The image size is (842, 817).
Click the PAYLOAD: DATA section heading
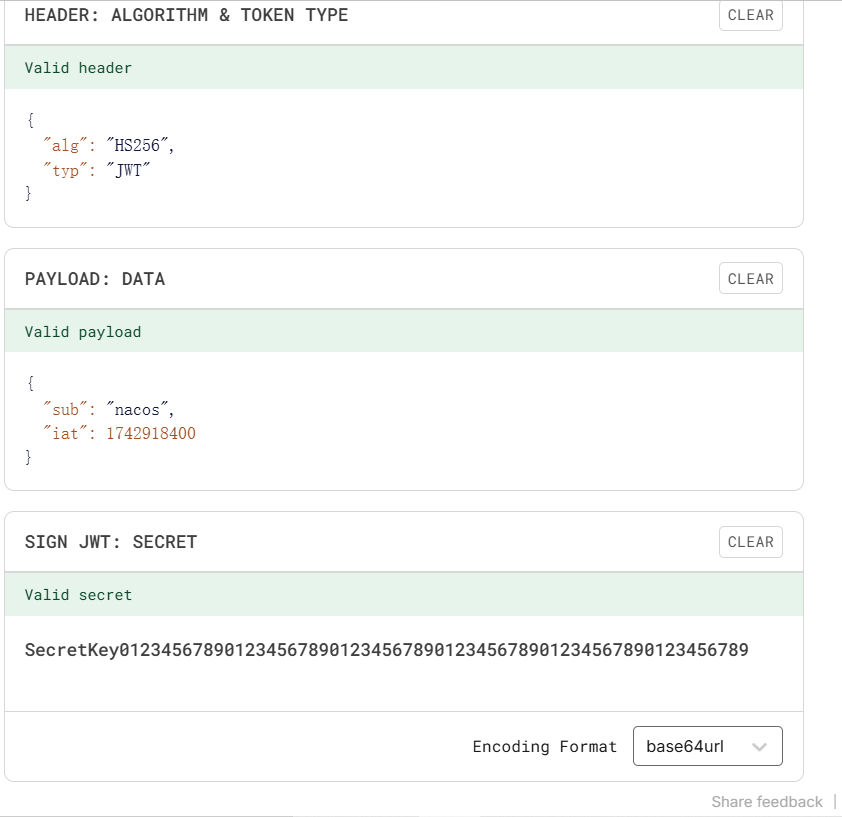coord(95,279)
